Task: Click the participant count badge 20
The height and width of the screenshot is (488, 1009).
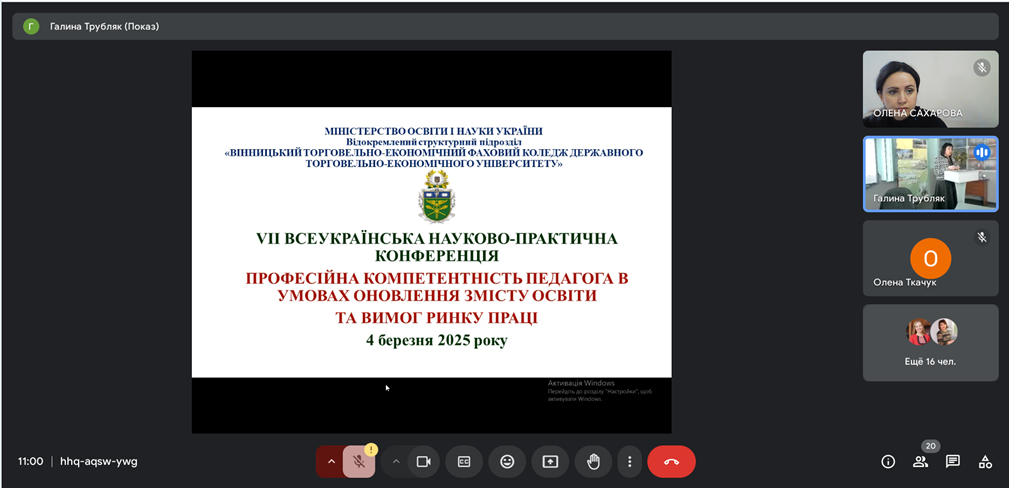Action: coord(930,446)
